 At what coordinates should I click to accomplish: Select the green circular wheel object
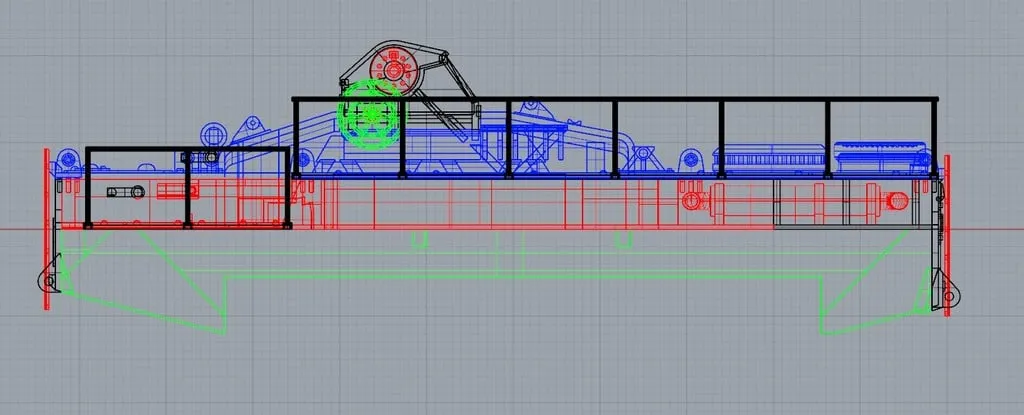(371, 113)
